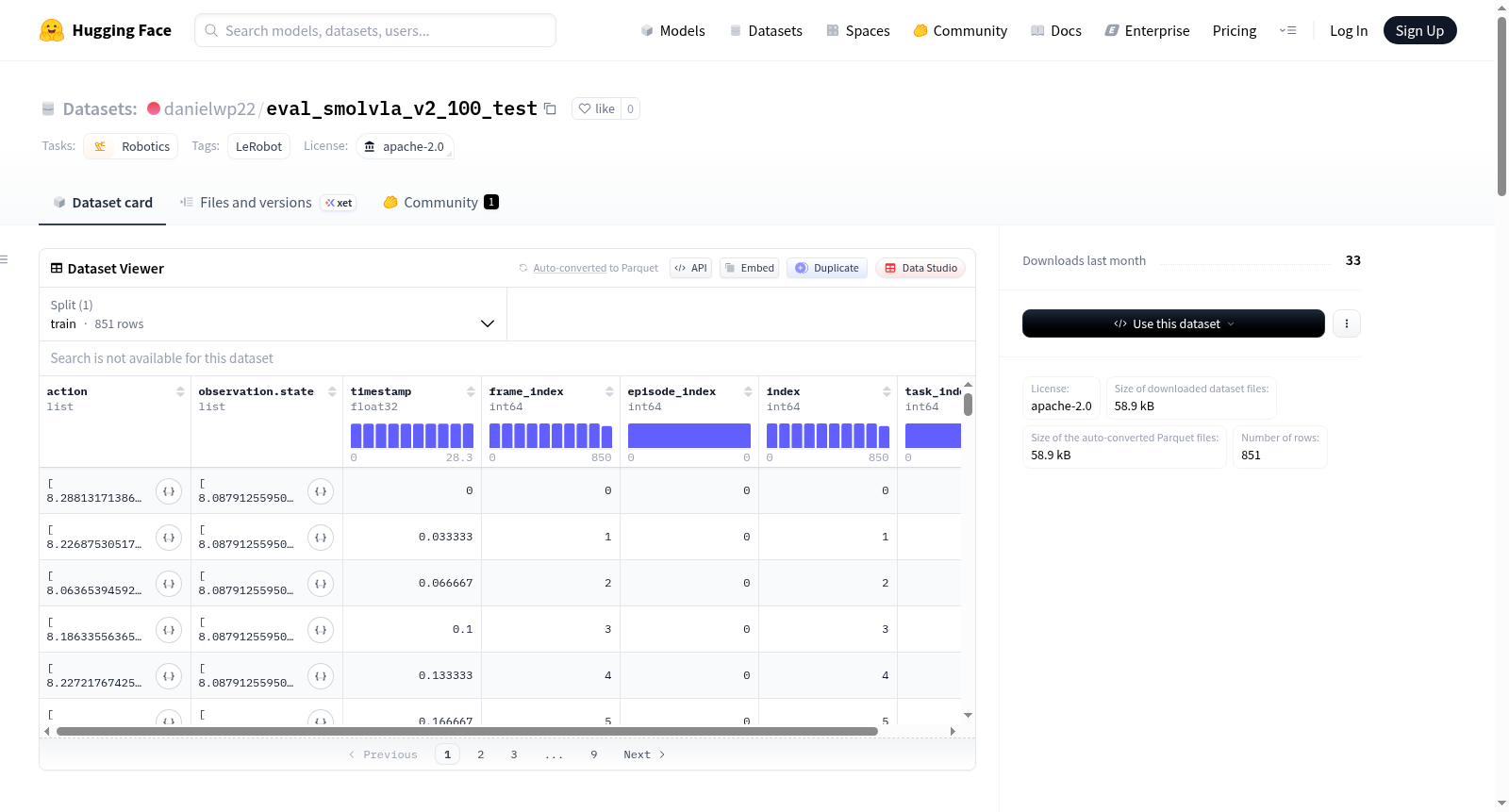This screenshot has width=1509, height=812.
Task: Open the Use this dataset dropdown
Action: (x=1173, y=323)
